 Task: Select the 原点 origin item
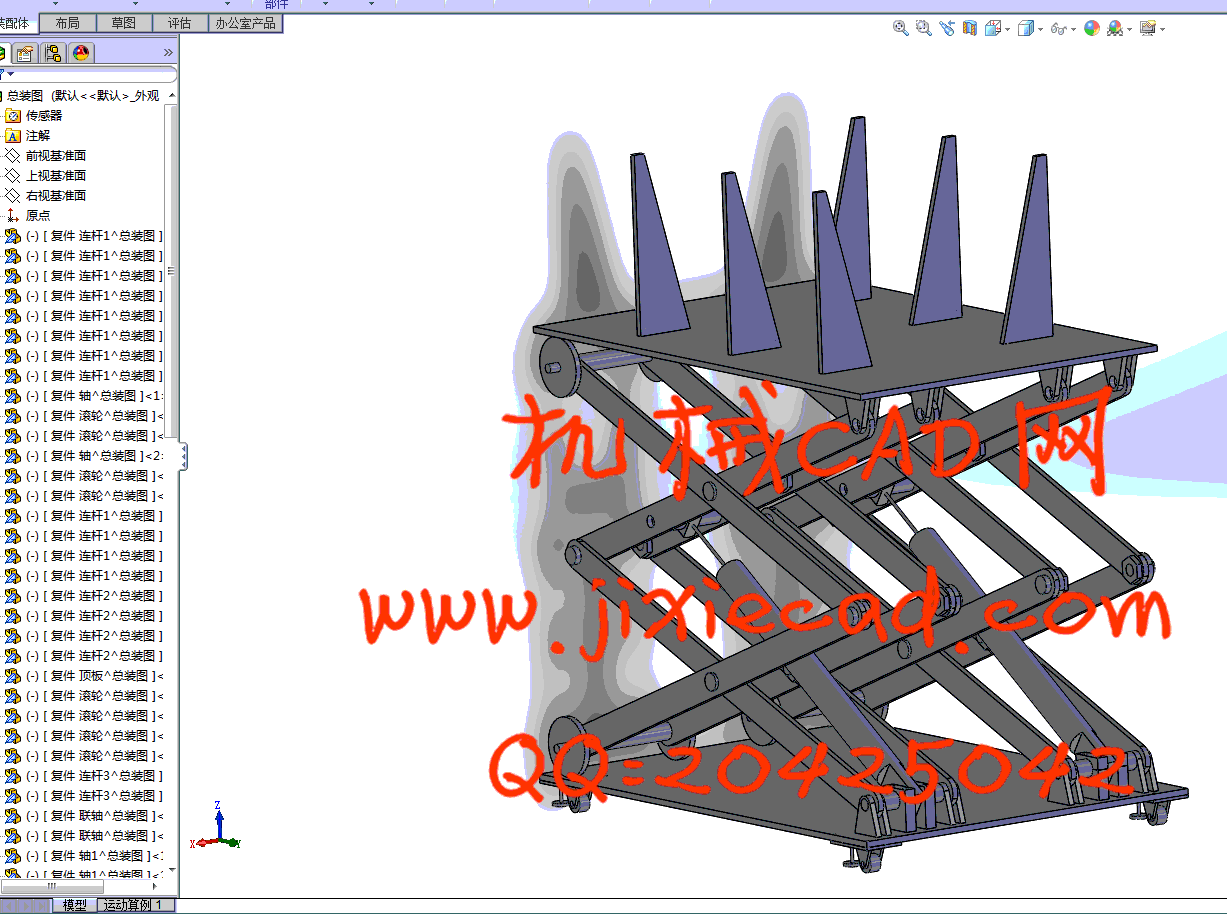point(38,216)
